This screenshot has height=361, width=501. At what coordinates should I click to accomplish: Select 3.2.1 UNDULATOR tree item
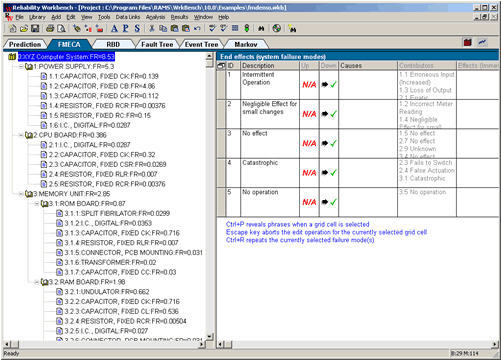click(x=107, y=292)
